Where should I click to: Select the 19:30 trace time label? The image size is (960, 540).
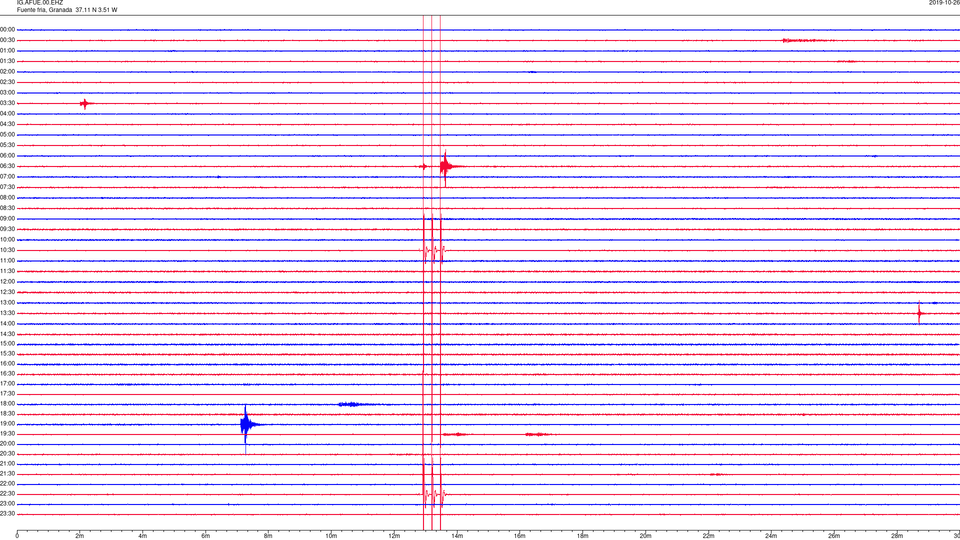click(x=7, y=433)
